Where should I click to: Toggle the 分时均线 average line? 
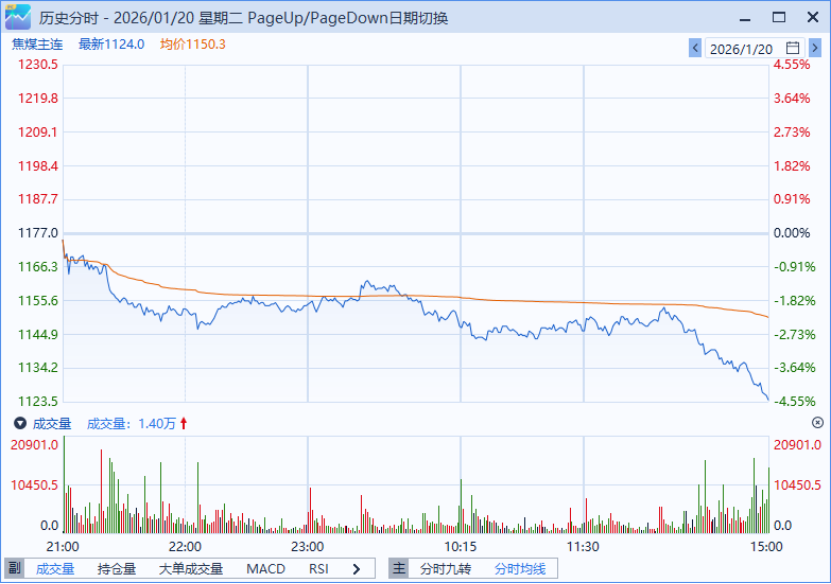pyautogui.click(x=520, y=569)
